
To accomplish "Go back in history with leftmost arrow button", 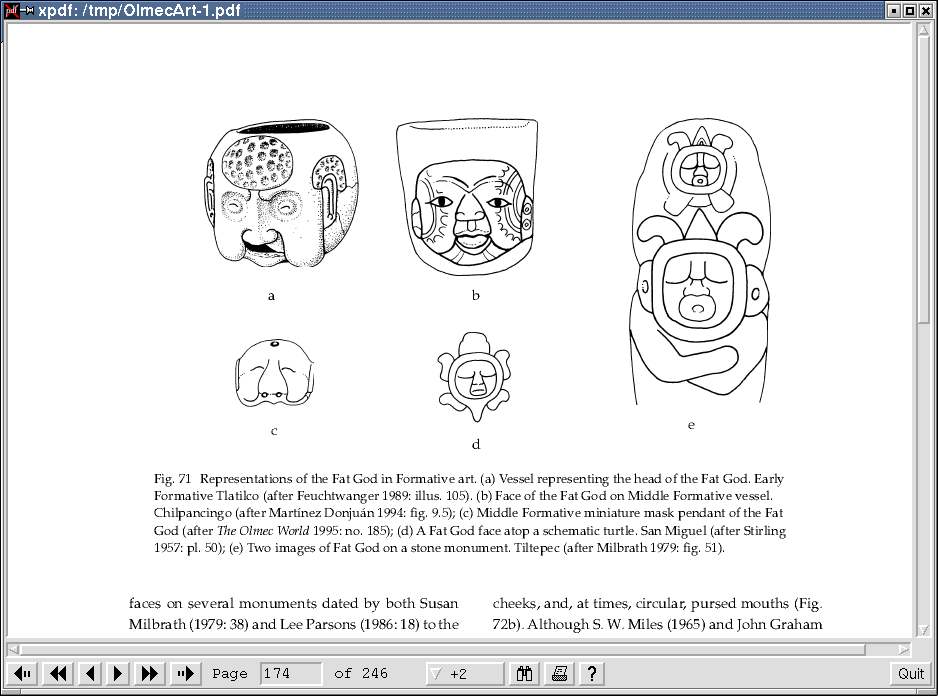I will point(23,674).
